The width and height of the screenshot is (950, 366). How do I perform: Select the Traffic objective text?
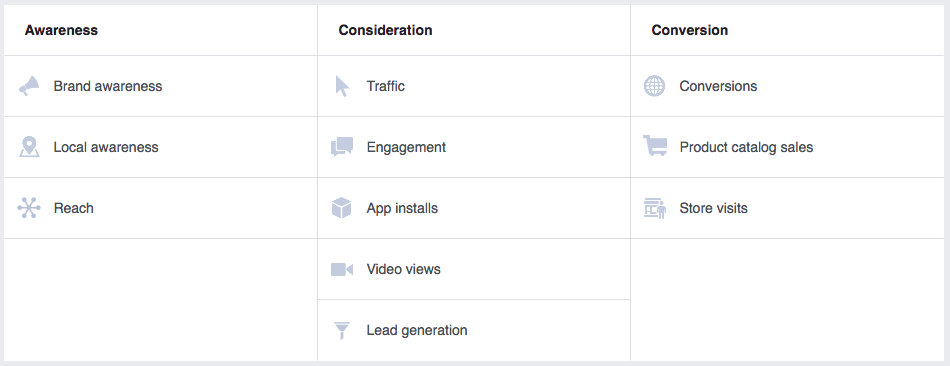click(385, 86)
